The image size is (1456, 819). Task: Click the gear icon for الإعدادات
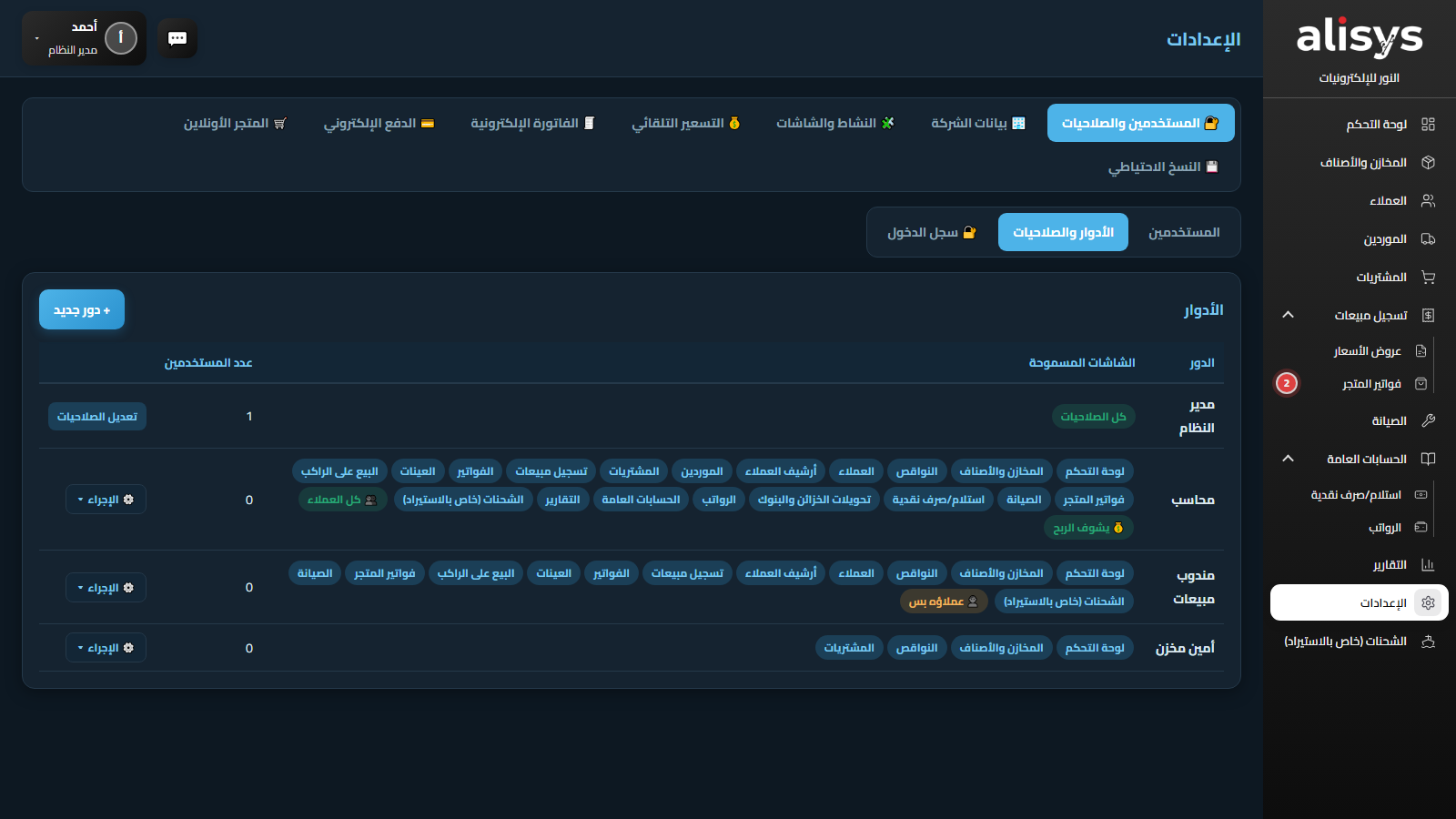(1428, 602)
